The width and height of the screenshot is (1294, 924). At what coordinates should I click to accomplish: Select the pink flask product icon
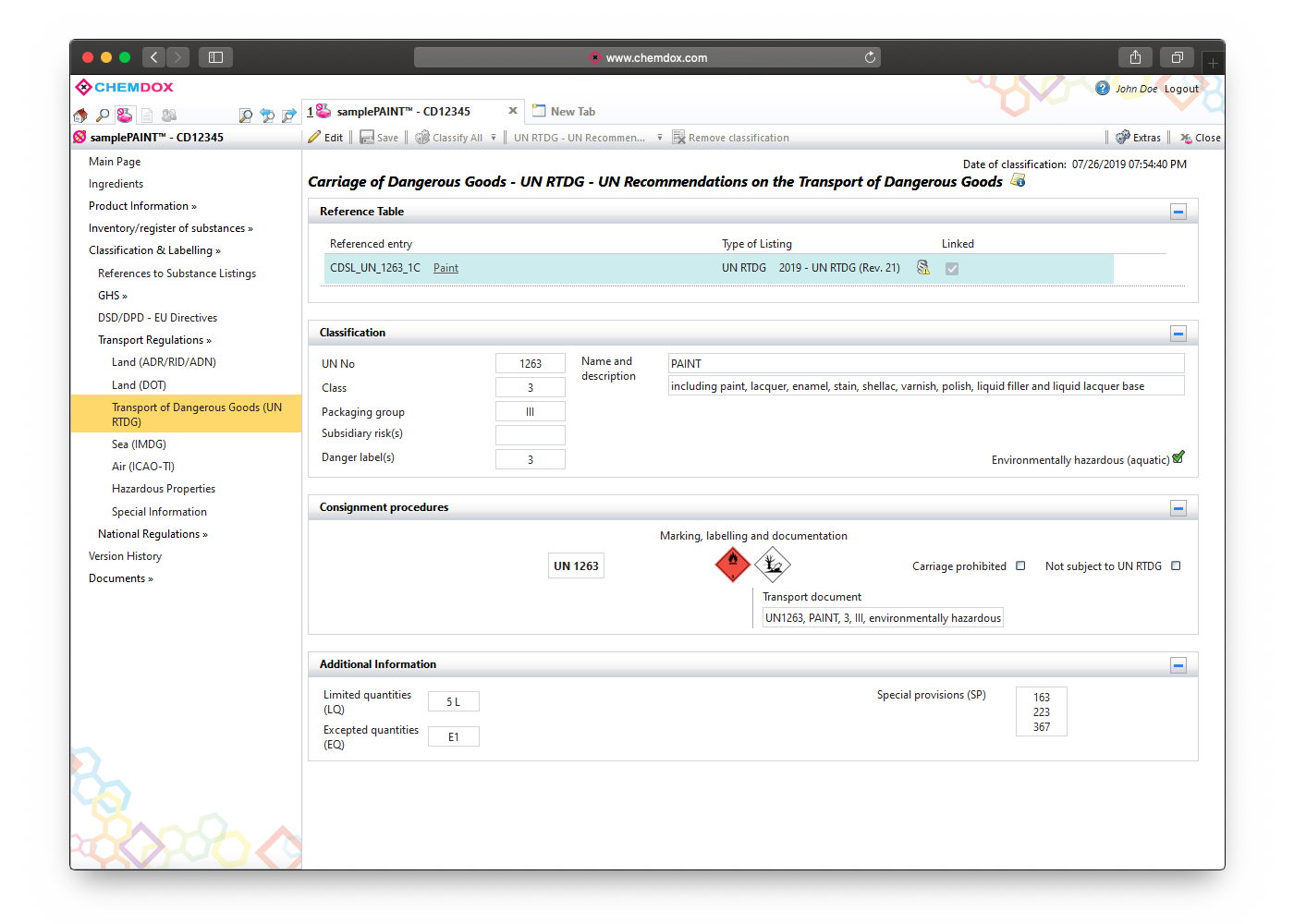click(125, 115)
